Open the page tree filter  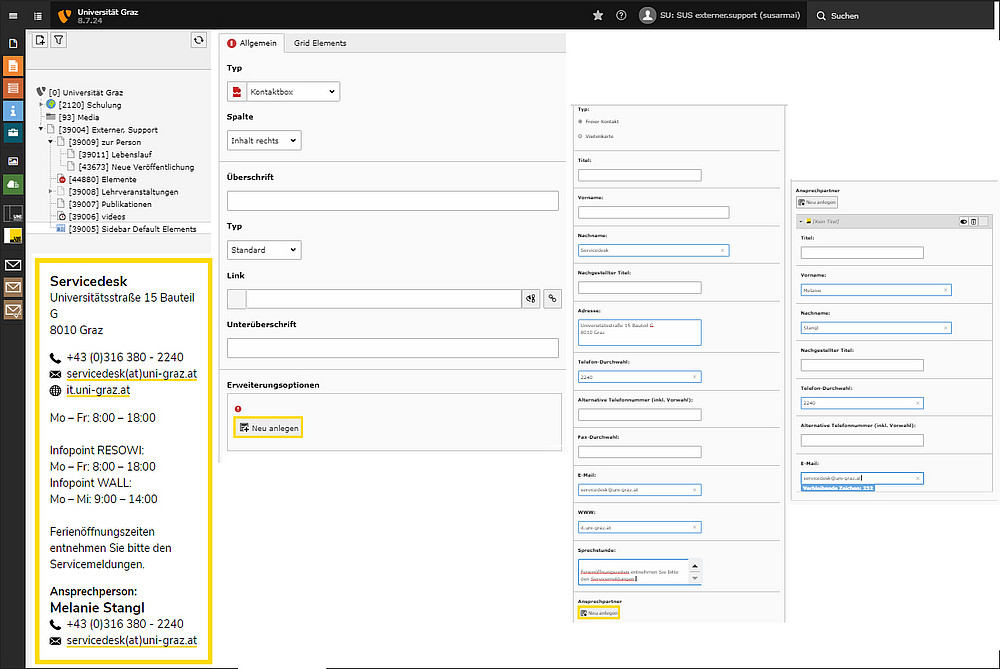58,40
